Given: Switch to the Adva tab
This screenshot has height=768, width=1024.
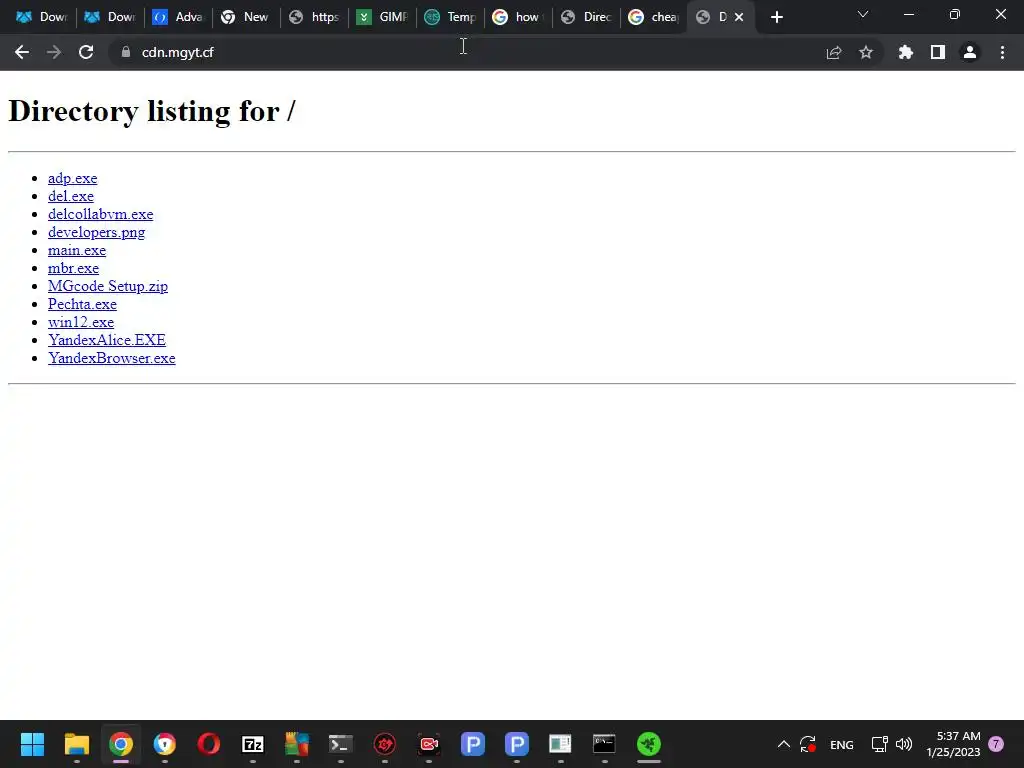Looking at the screenshot, I should click(178, 17).
